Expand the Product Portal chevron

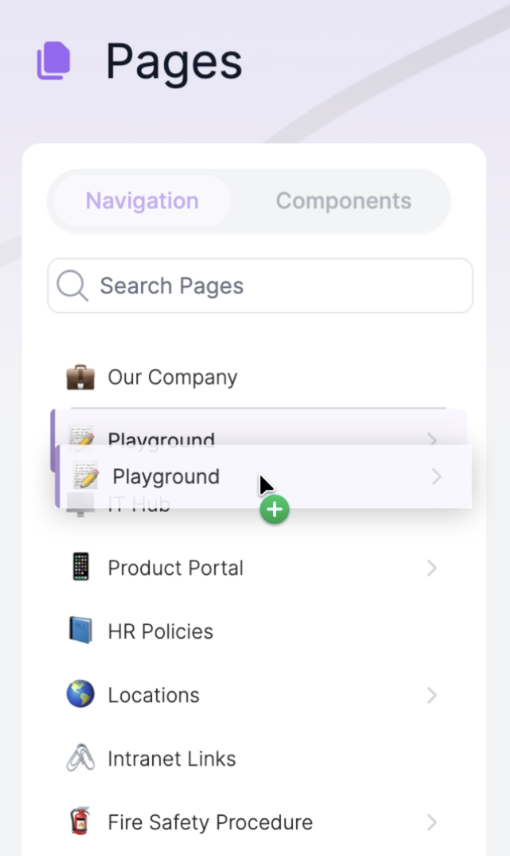432,568
